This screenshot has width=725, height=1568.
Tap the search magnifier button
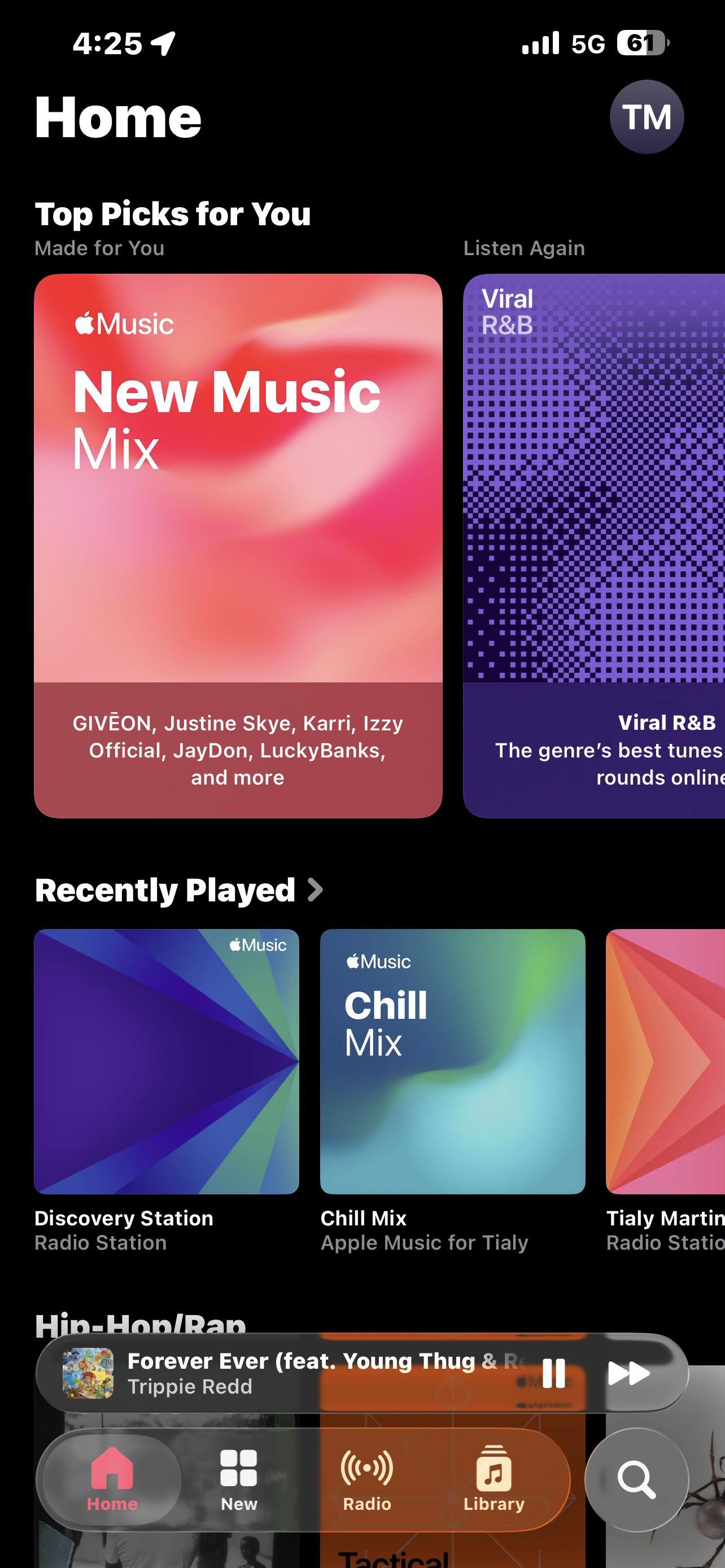(637, 1480)
